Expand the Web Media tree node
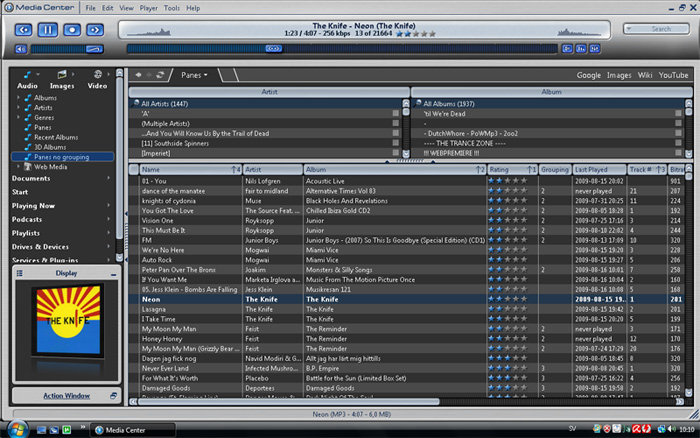Screen dimensions: 700x438 click(x=18, y=166)
